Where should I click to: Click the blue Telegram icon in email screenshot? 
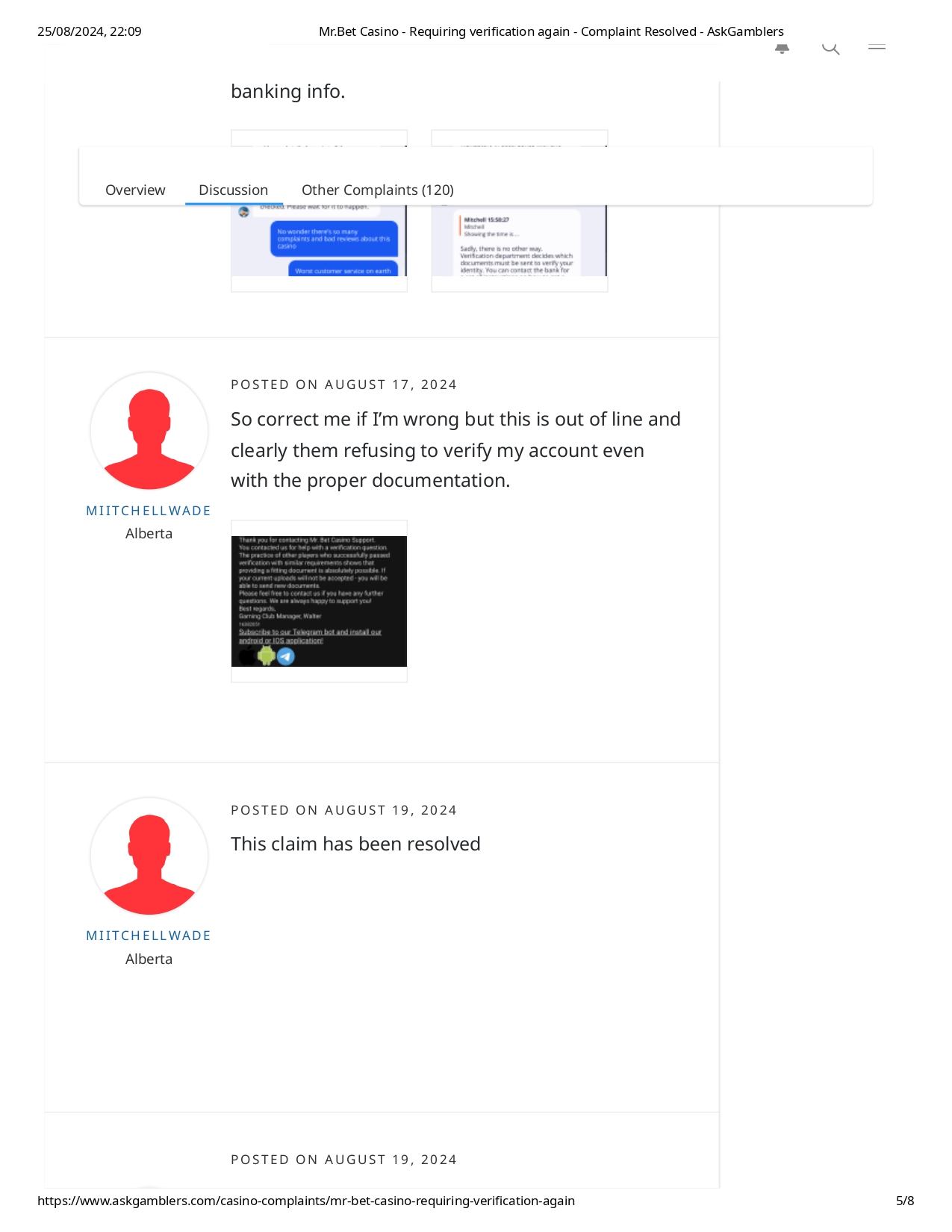(x=286, y=656)
